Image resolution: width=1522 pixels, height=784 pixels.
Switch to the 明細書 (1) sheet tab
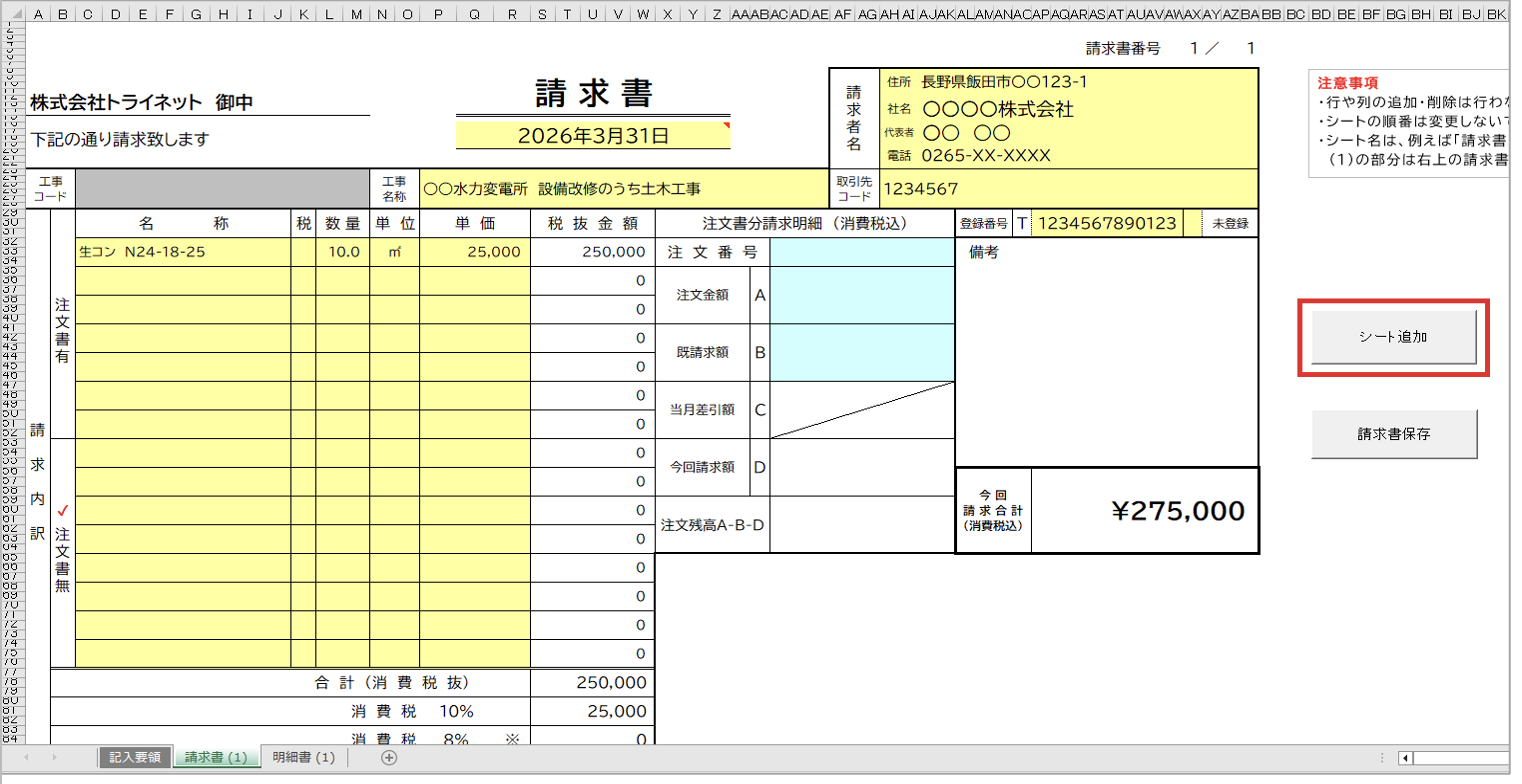[303, 758]
